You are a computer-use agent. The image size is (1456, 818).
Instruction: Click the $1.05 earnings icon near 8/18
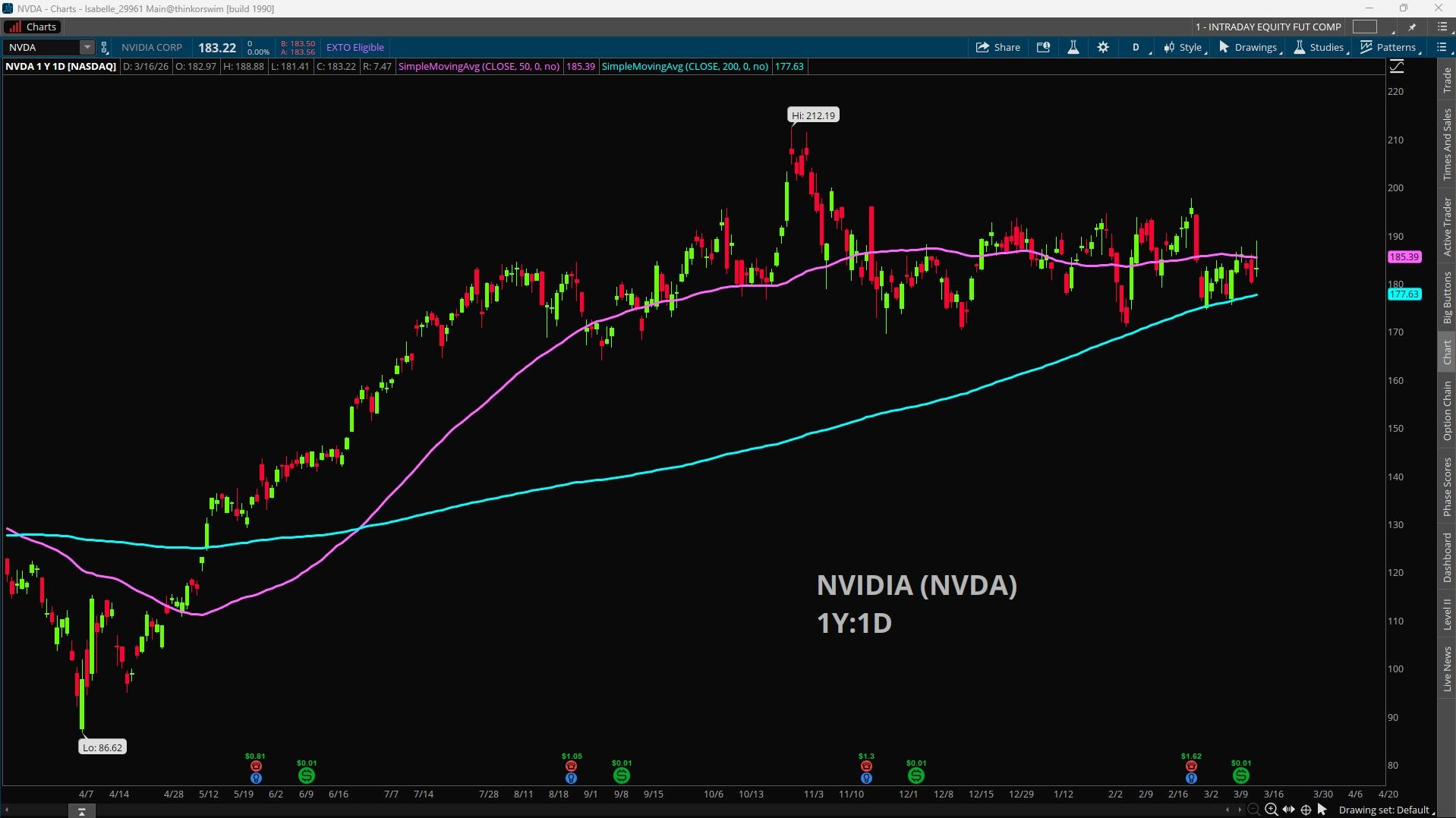pyautogui.click(x=571, y=766)
